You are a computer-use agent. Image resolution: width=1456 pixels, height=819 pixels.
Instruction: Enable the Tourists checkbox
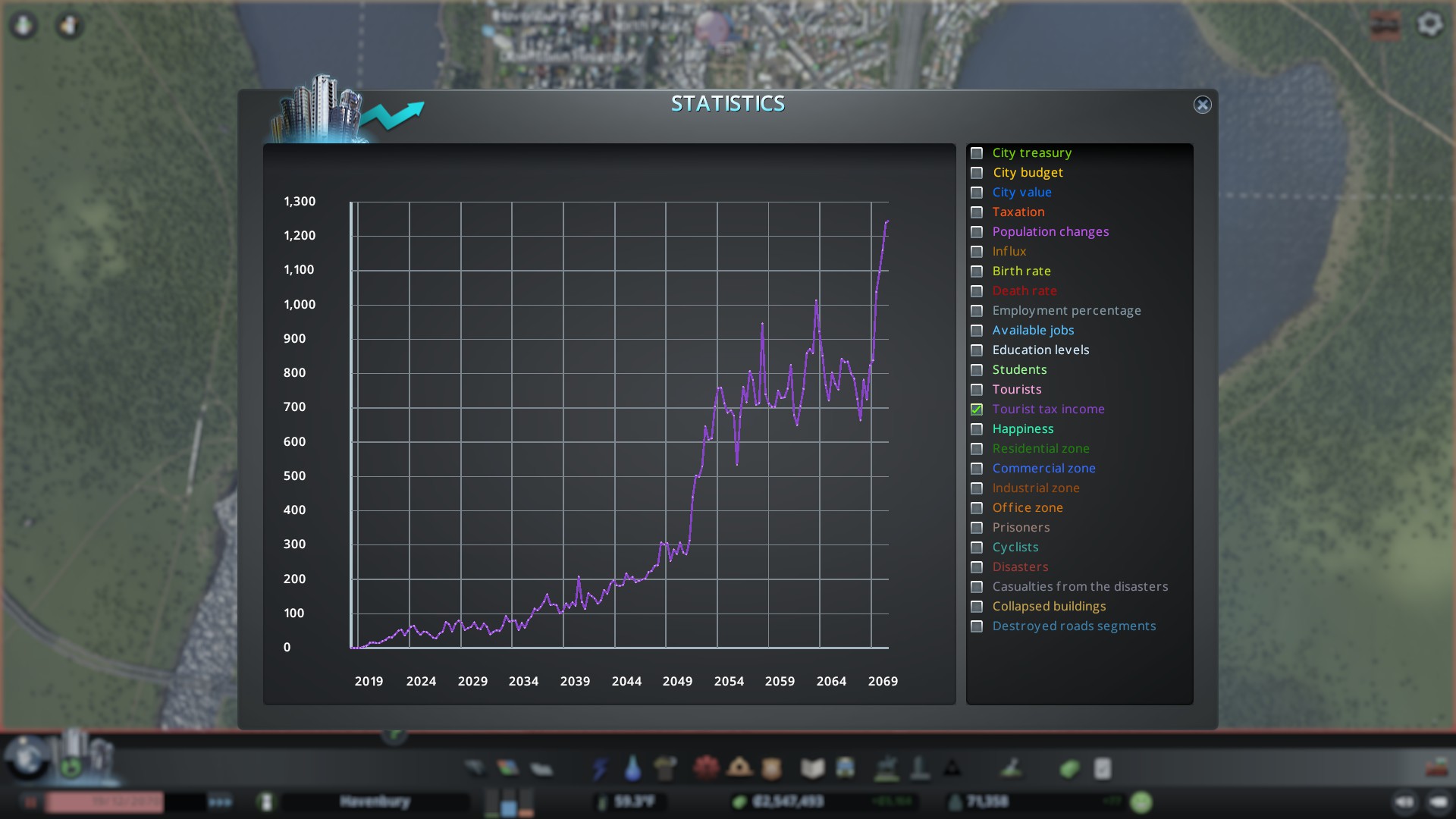[x=977, y=390]
